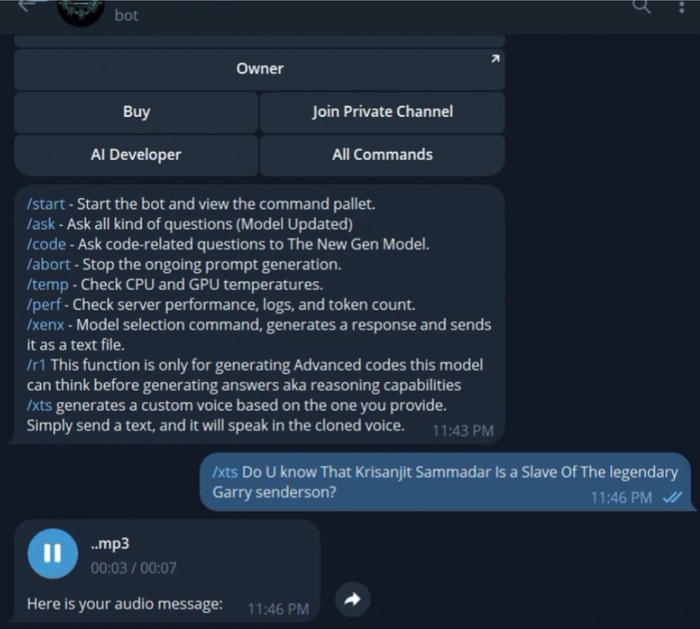Open the bot's profile avatar

(81, 11)
